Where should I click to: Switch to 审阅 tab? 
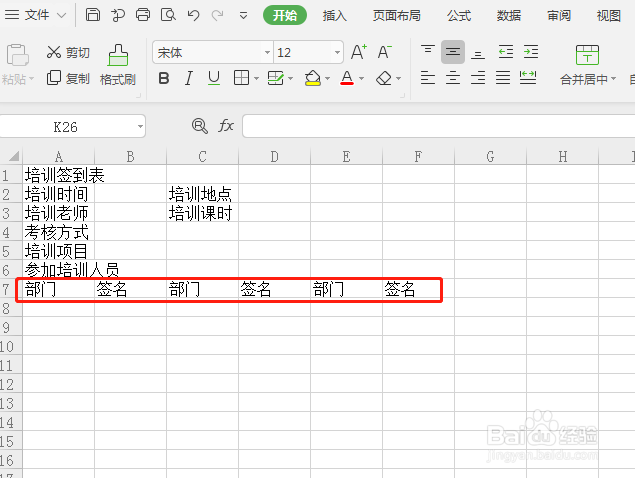coord(559,15)
